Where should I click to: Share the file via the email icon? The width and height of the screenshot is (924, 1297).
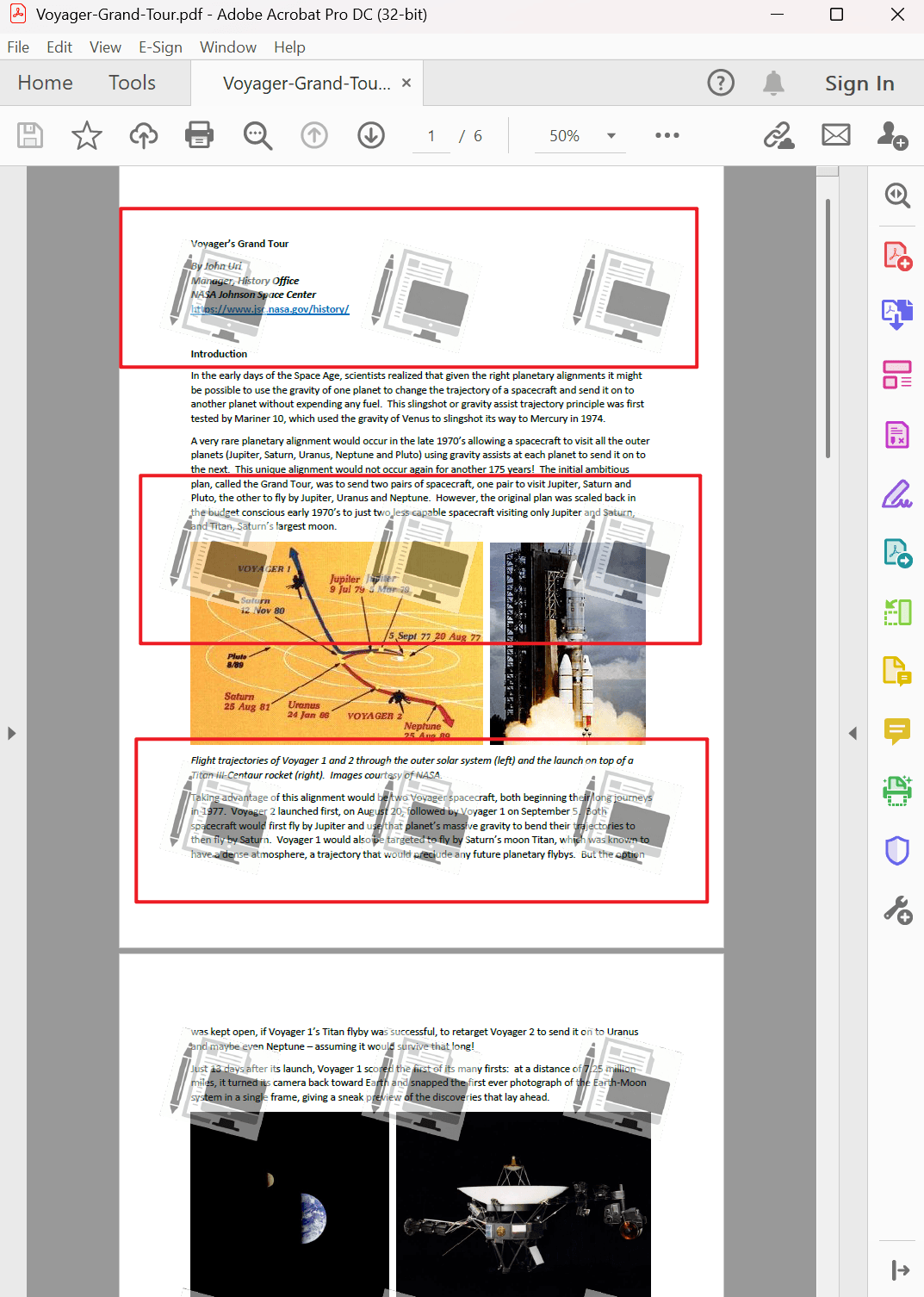835,135
